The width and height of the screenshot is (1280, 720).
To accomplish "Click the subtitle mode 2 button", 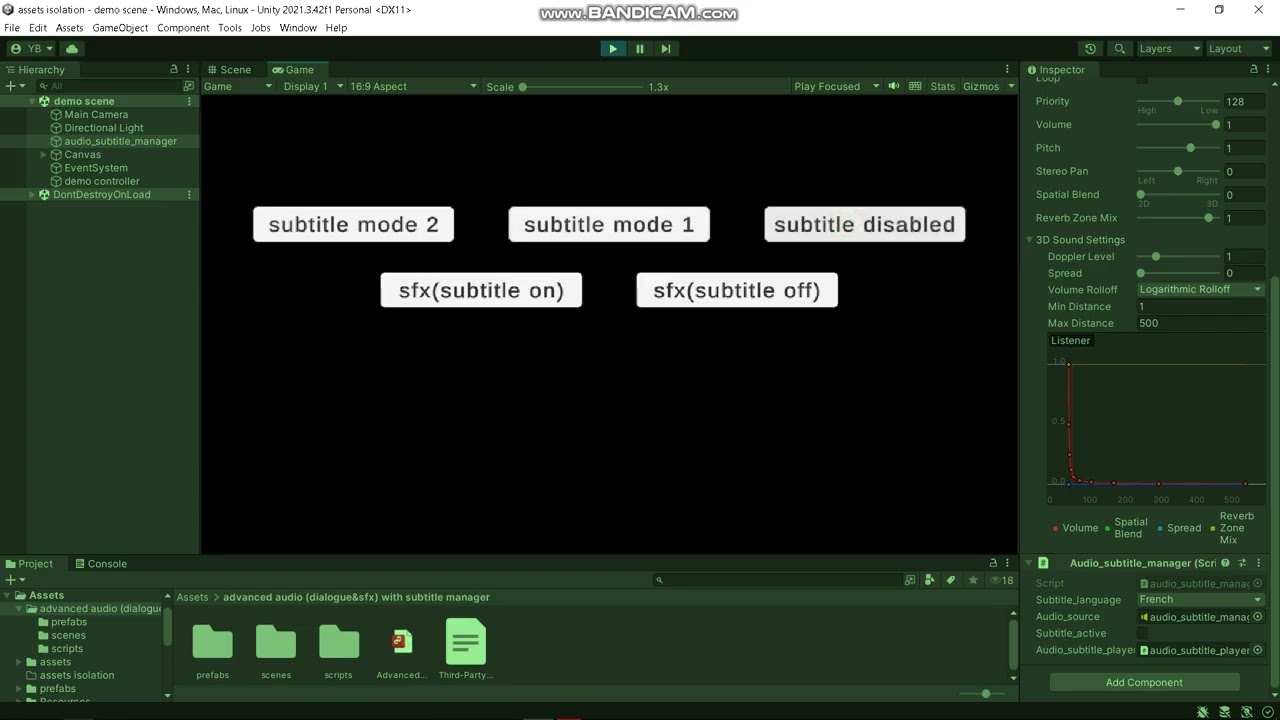I will pos(354,224).
